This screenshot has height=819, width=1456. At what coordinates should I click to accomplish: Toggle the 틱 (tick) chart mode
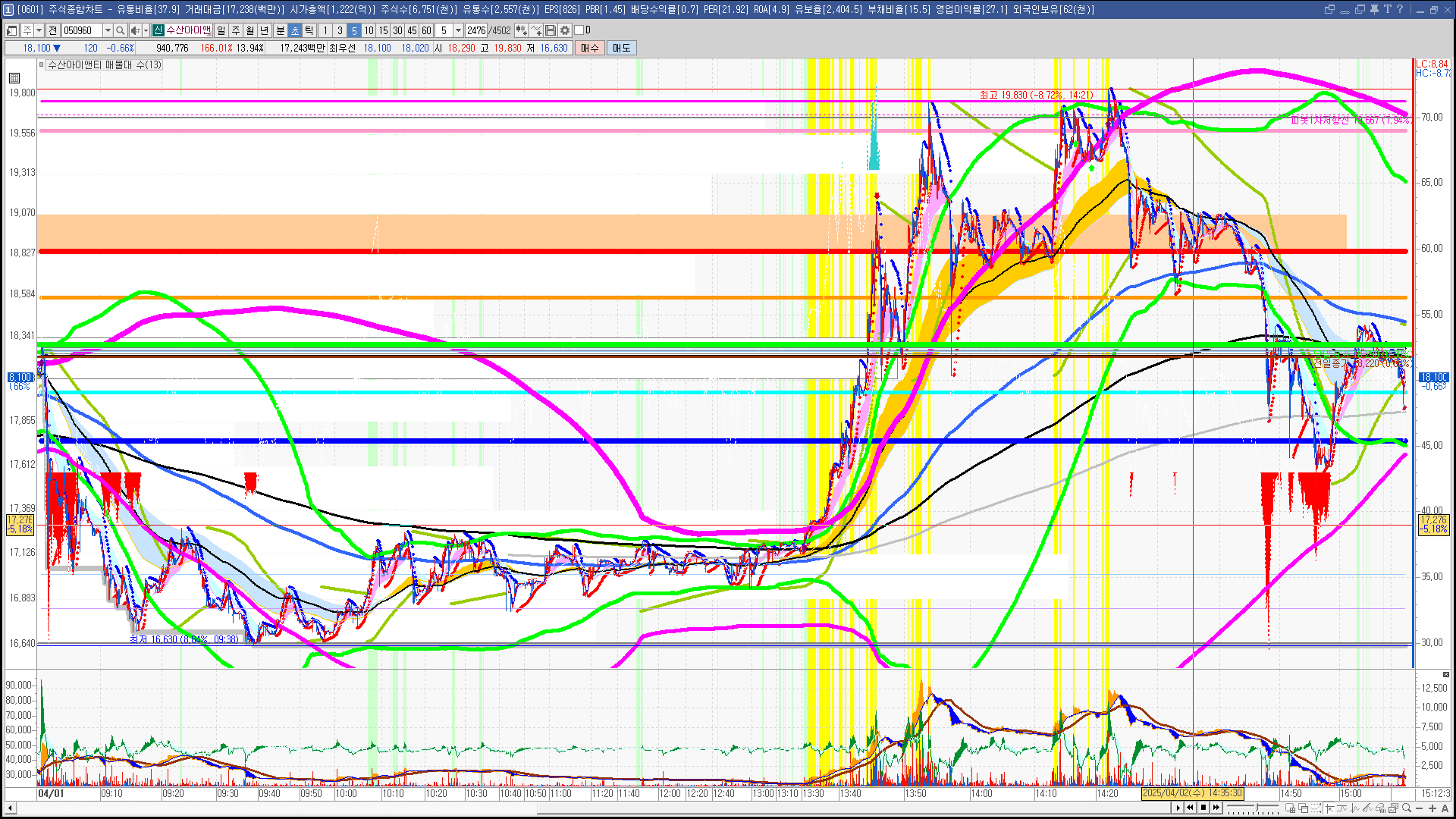point(309,30)
